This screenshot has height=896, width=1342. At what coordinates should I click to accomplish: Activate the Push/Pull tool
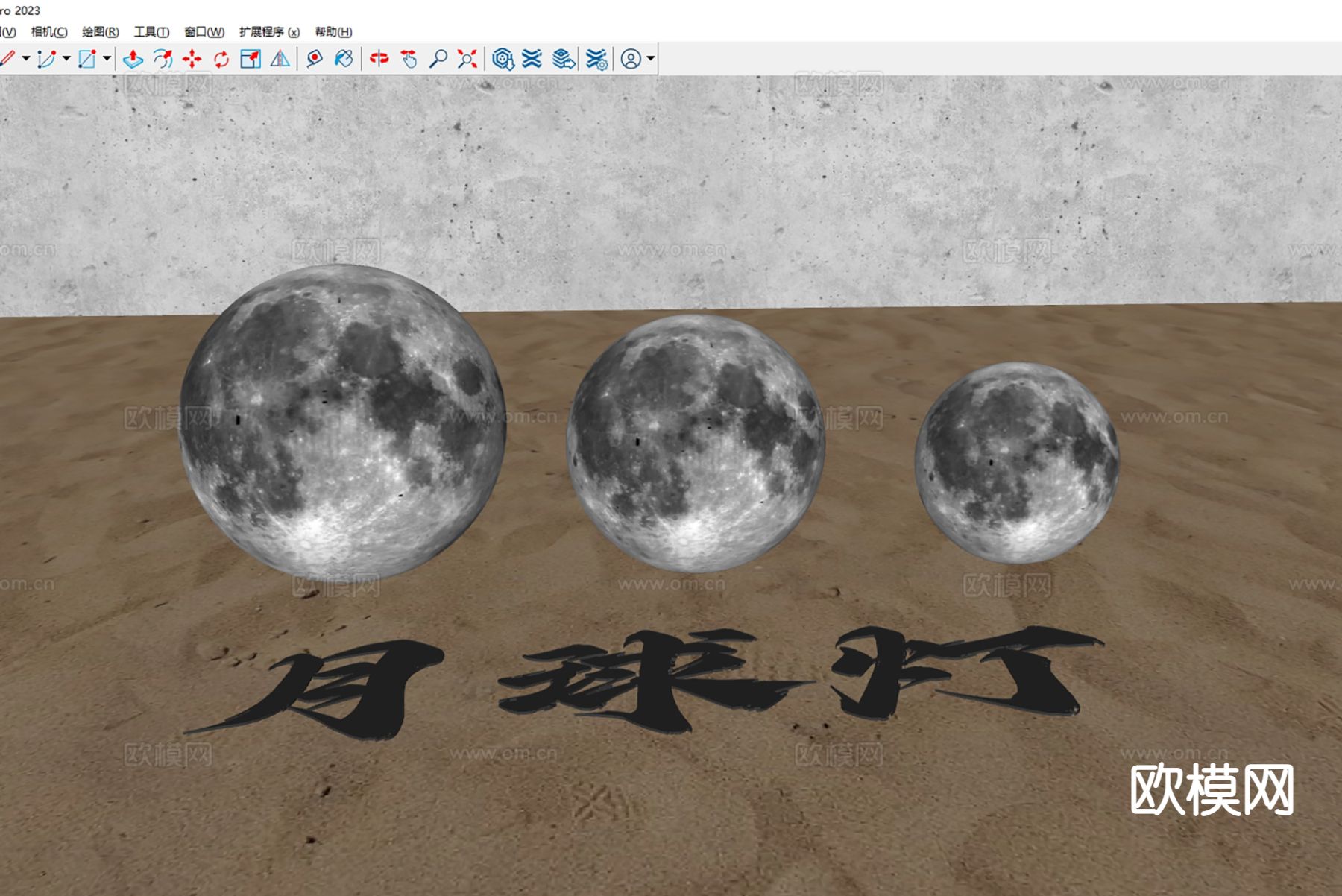click(133, 57)
